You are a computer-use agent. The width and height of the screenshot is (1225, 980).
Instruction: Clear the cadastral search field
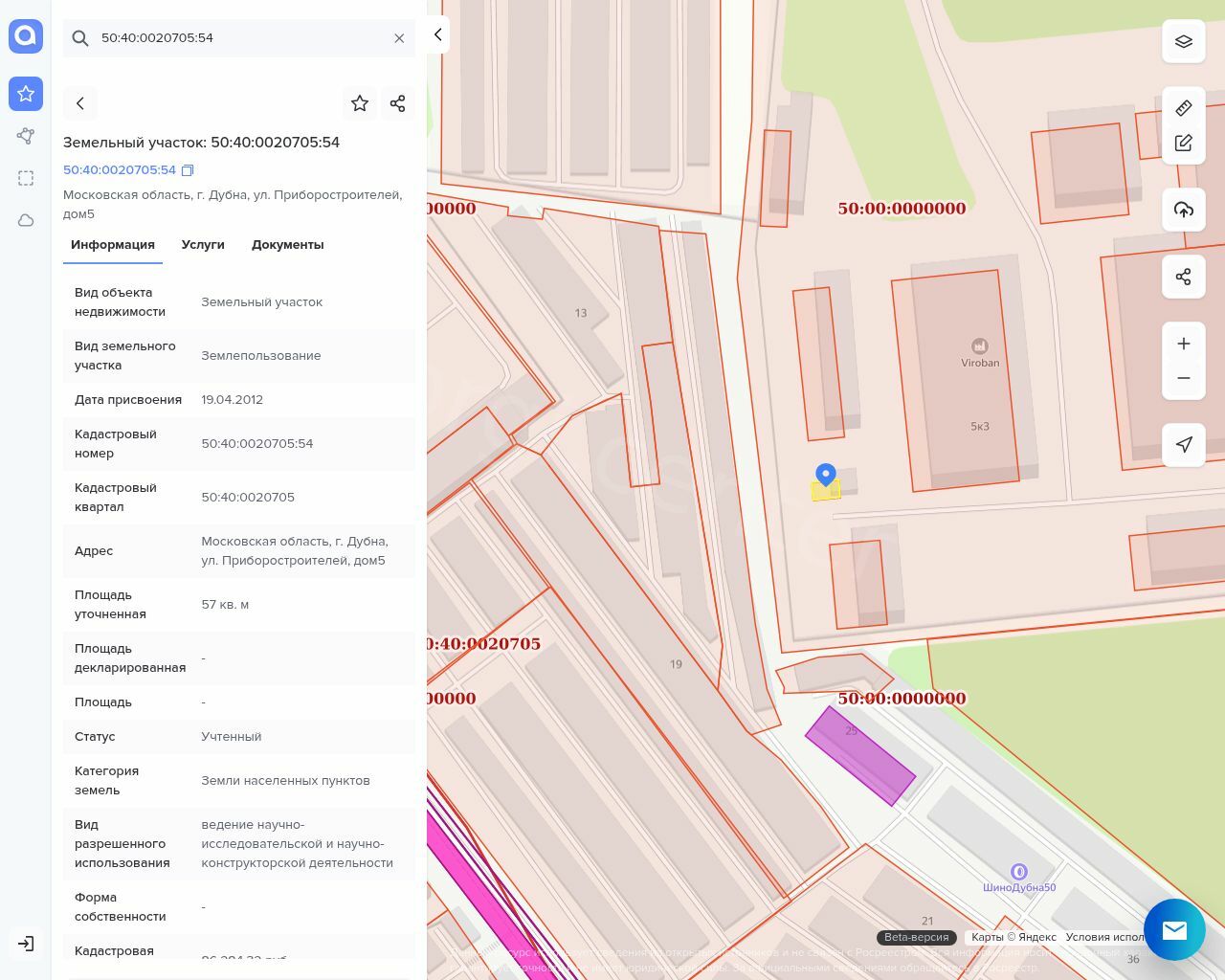pyautogui.click(x=399, y=38)
